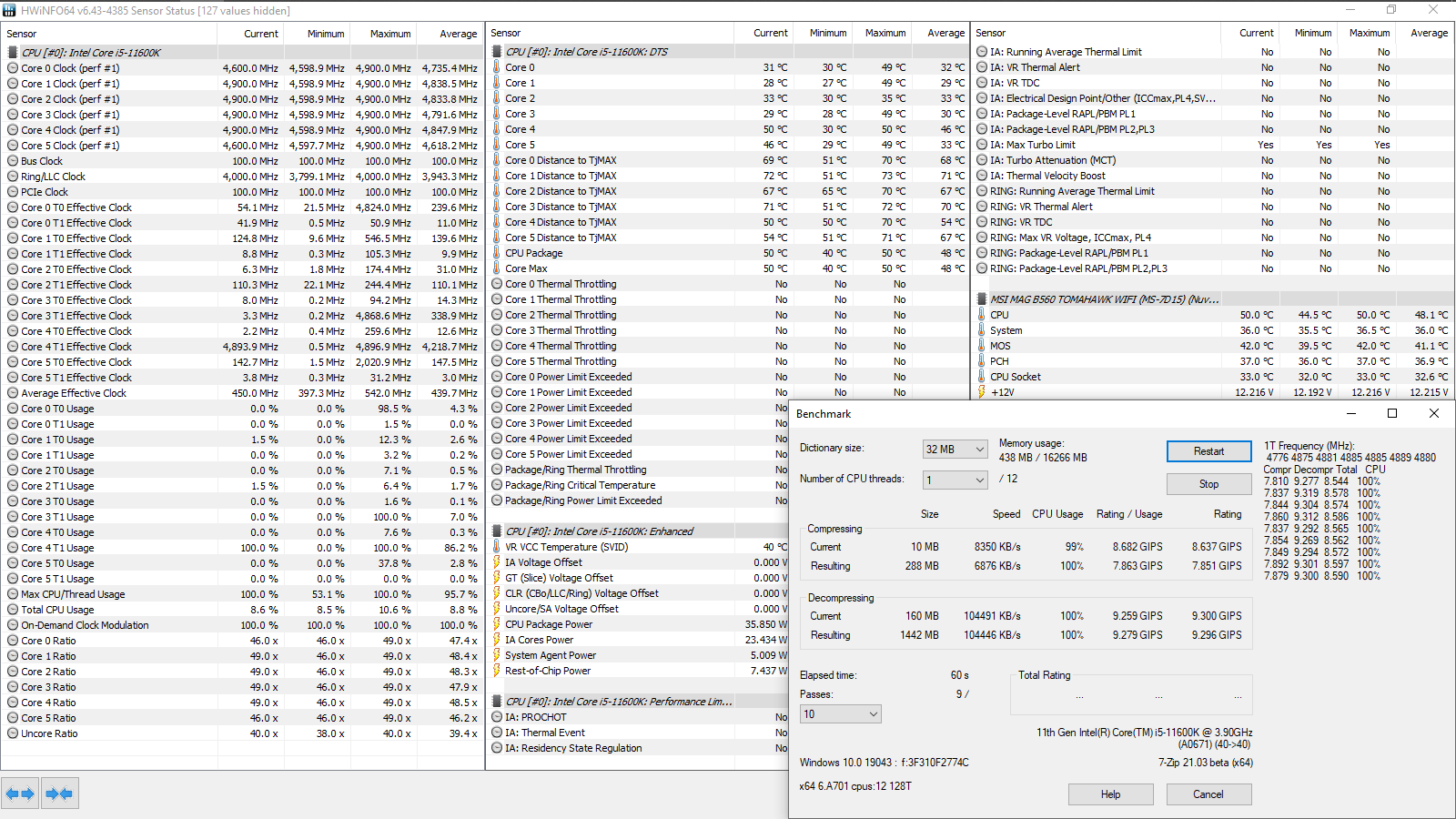Select the IA: Residency State Regulation row
Viewport: 1456px width, 819px height.
(x=639, y=748)
